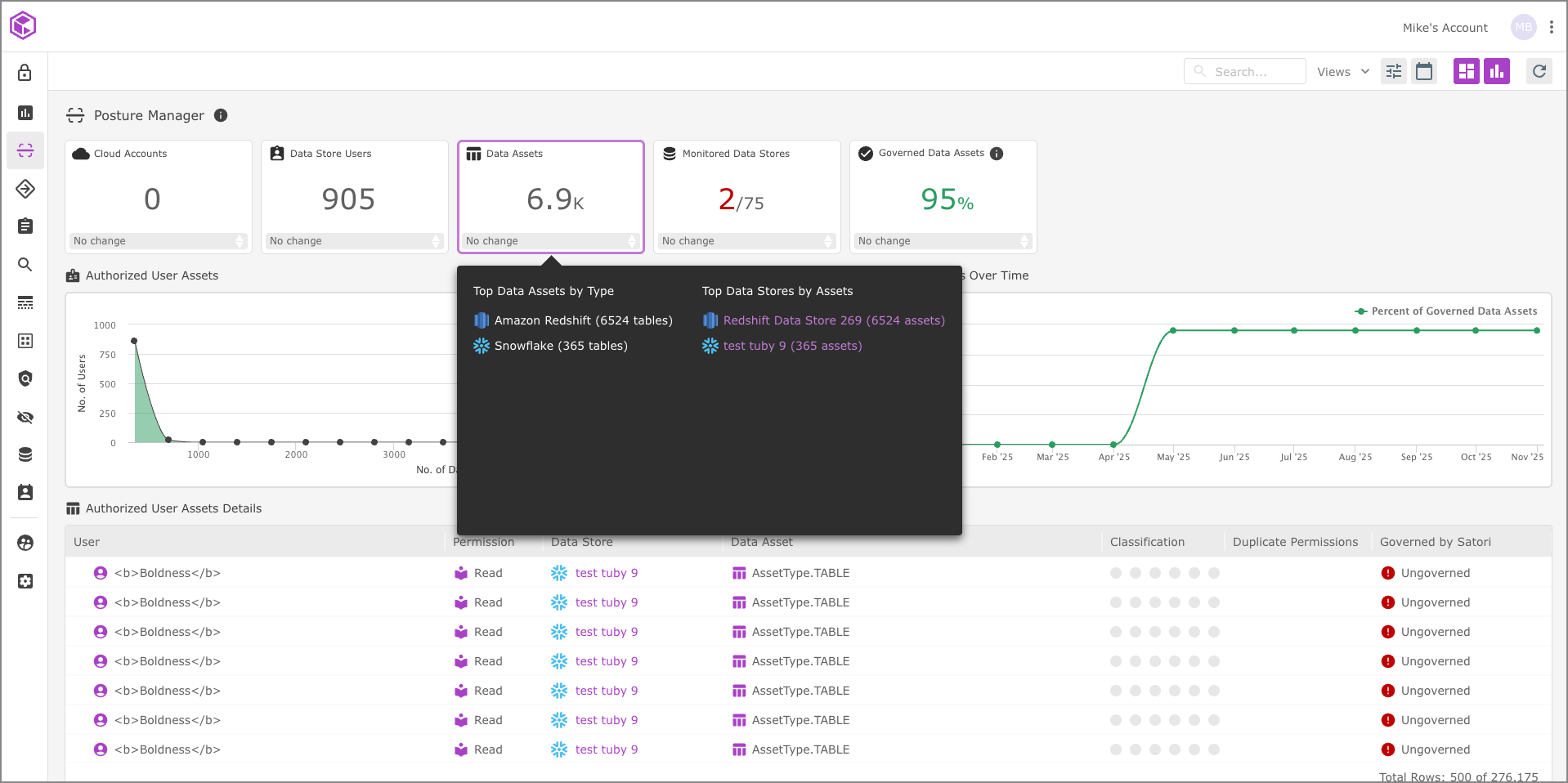Screen dimensions: 1568x783
Task: Open the crossed-out eye sidebar icon
Action: coord(25,417)
